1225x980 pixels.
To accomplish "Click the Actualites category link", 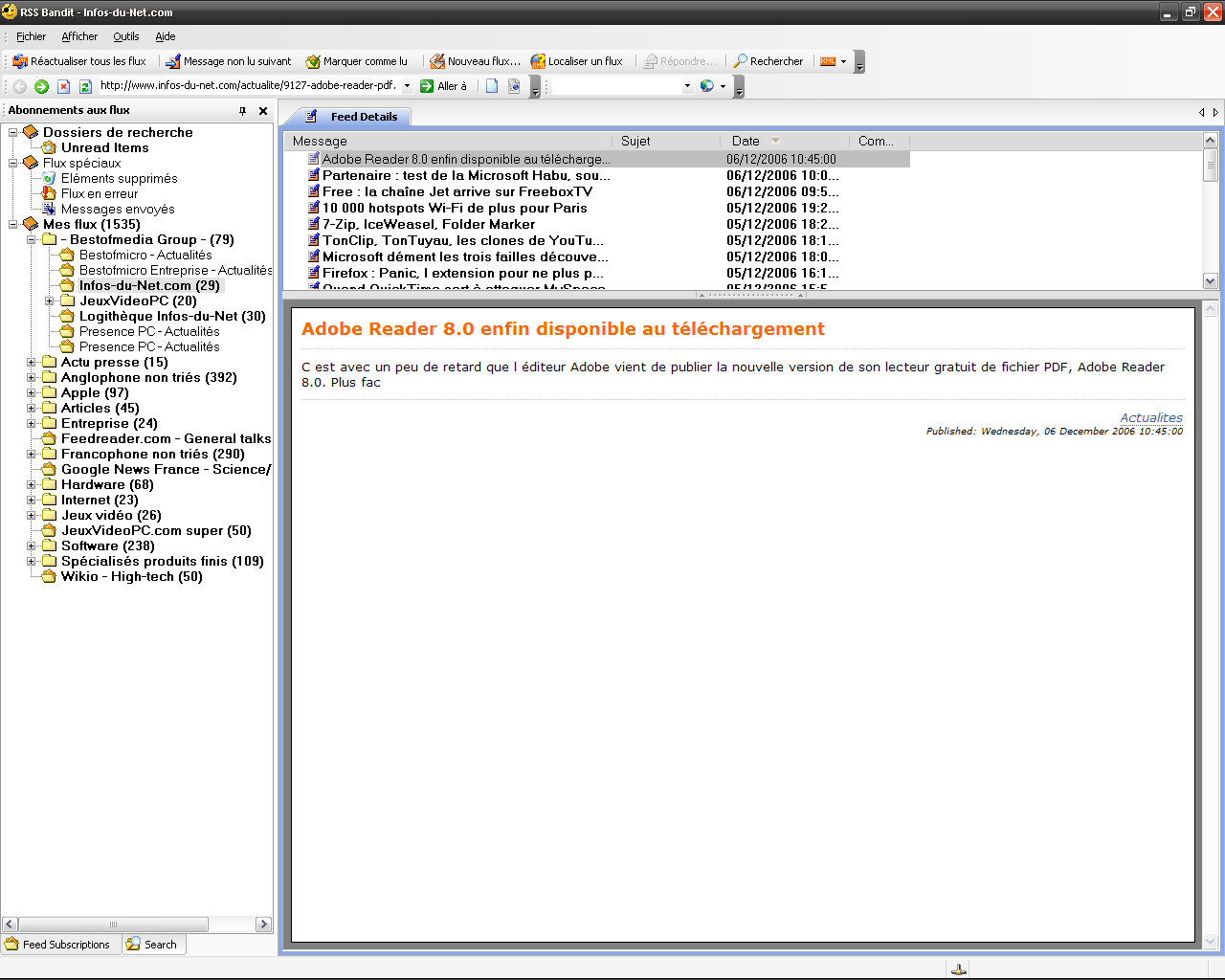I will [1151, 418].
